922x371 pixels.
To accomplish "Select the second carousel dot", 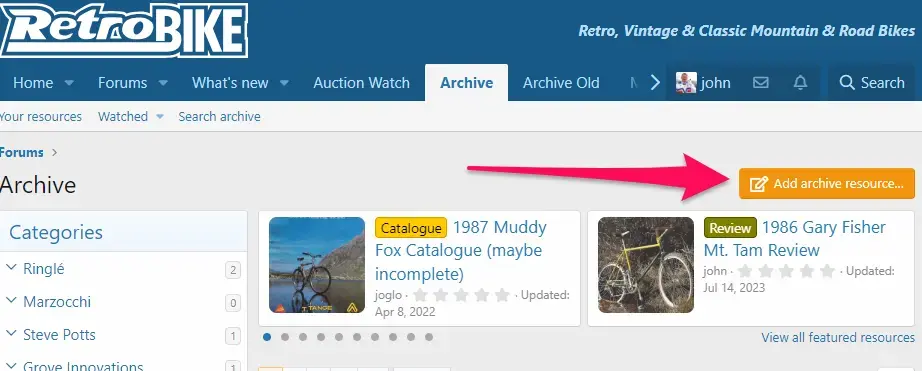I will coord(285,337).
